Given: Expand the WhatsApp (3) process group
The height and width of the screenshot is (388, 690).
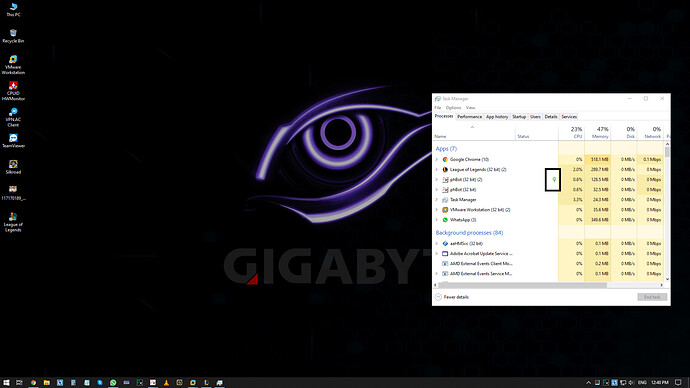Looking at the screenshot, I should pyautogui.click(x=437, y=220).
